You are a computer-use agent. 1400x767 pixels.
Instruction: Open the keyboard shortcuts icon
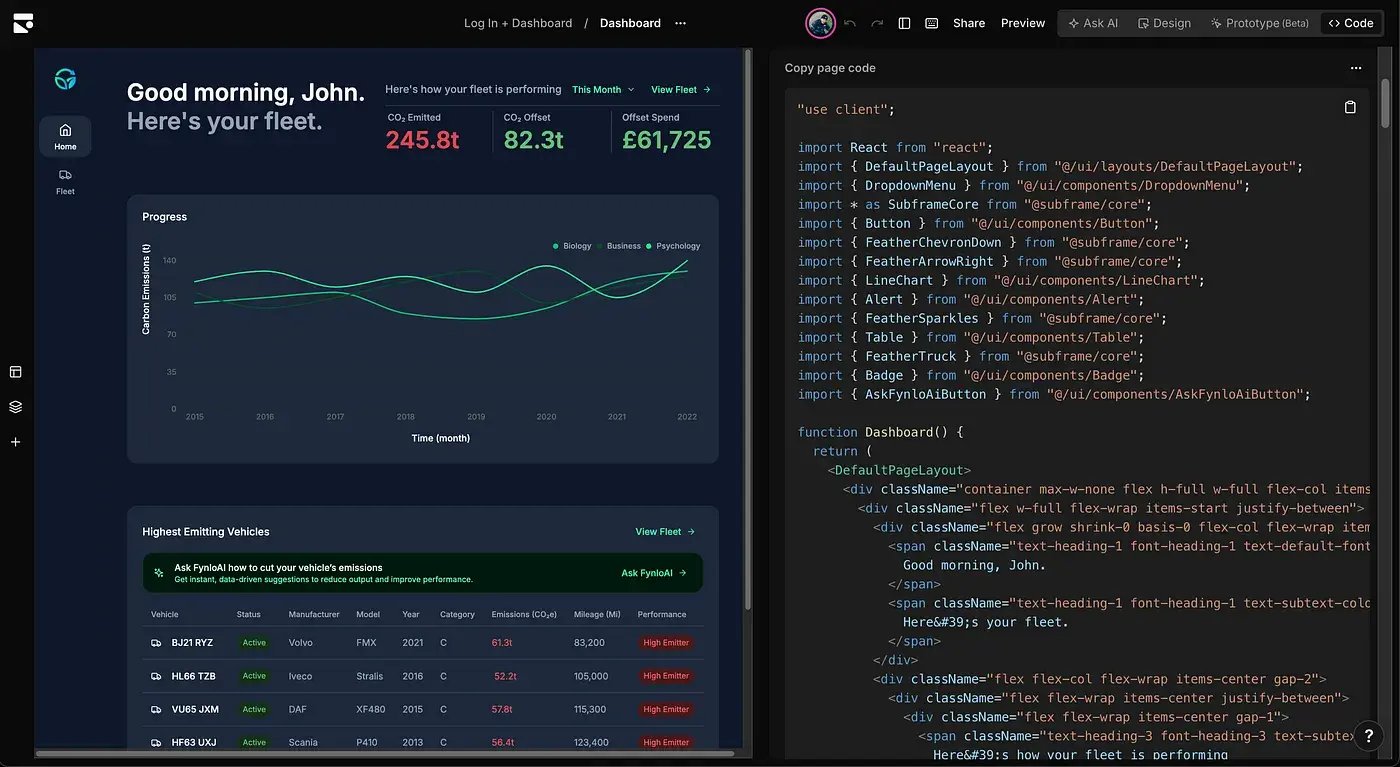(x=931, y=23)
